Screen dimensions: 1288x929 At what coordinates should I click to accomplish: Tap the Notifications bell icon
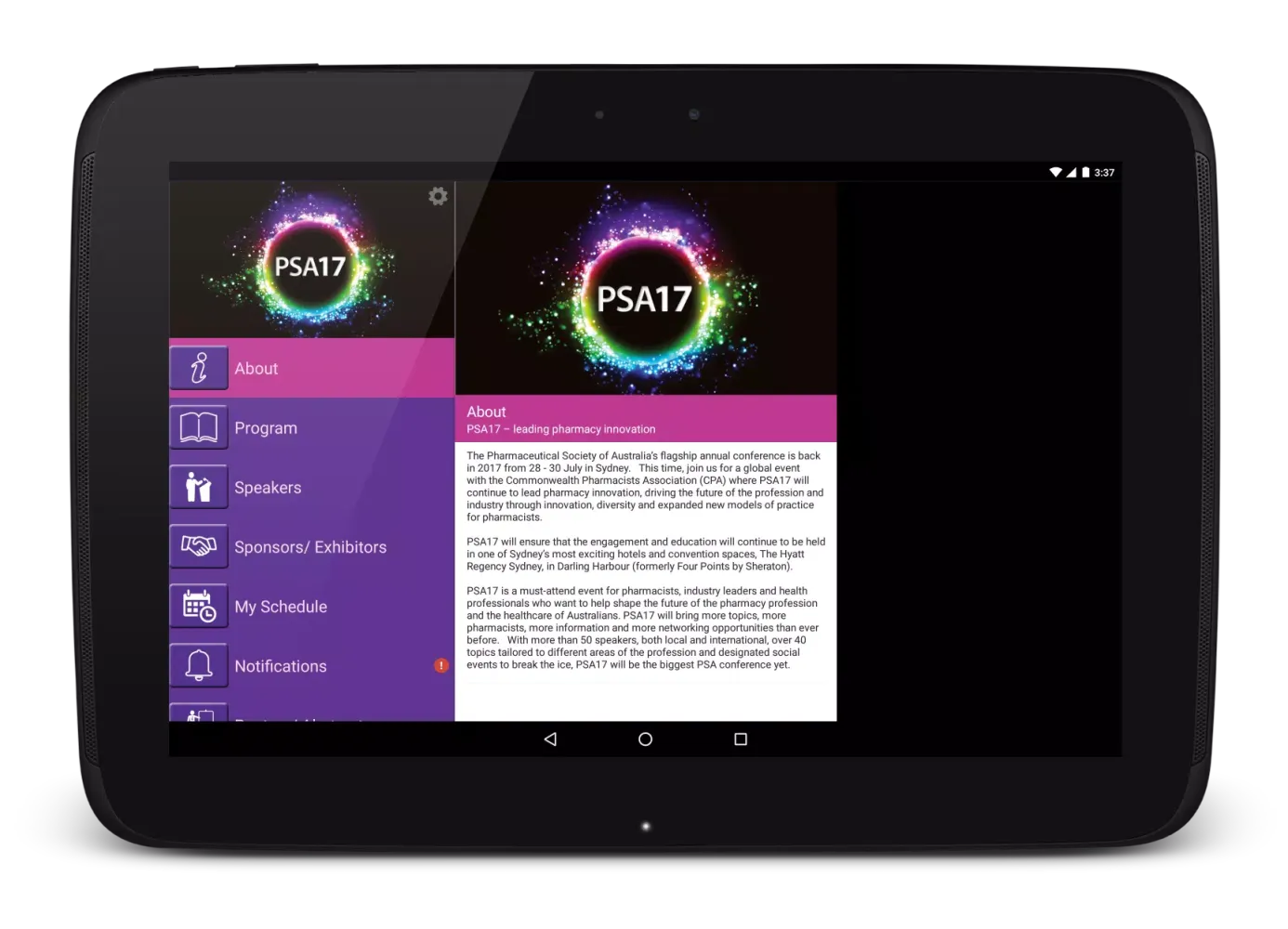tap(199, 665)
